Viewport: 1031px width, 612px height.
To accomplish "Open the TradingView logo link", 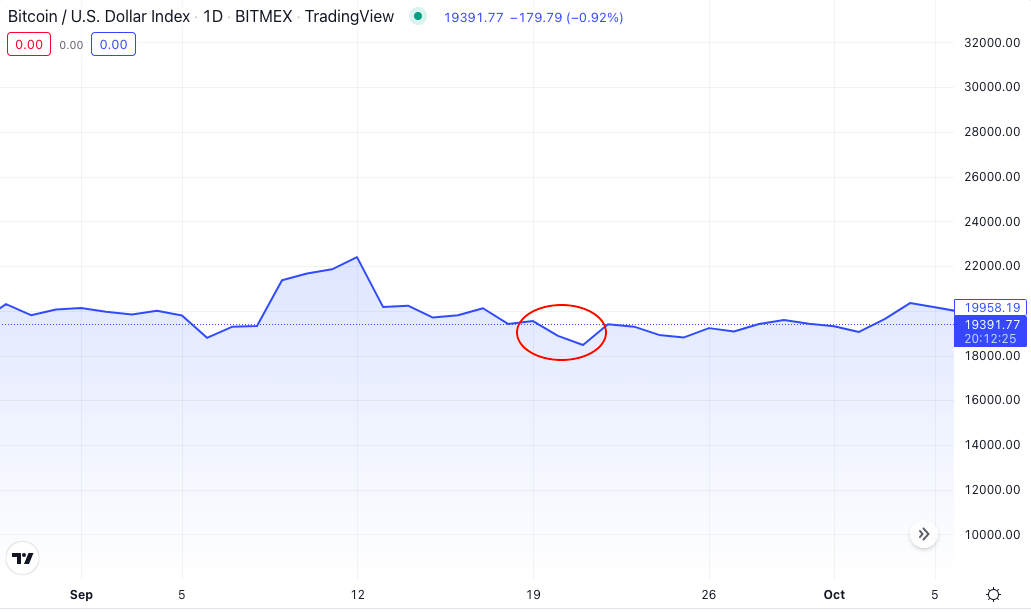I will (22, 558).
